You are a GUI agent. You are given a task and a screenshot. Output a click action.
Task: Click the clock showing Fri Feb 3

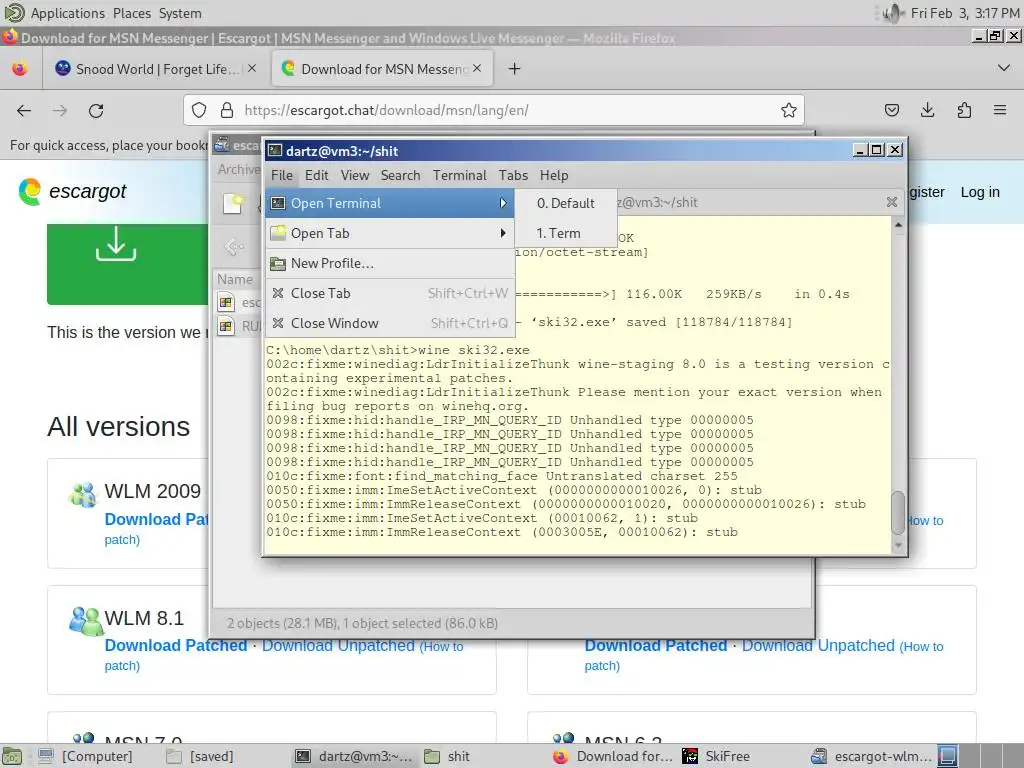965,13
